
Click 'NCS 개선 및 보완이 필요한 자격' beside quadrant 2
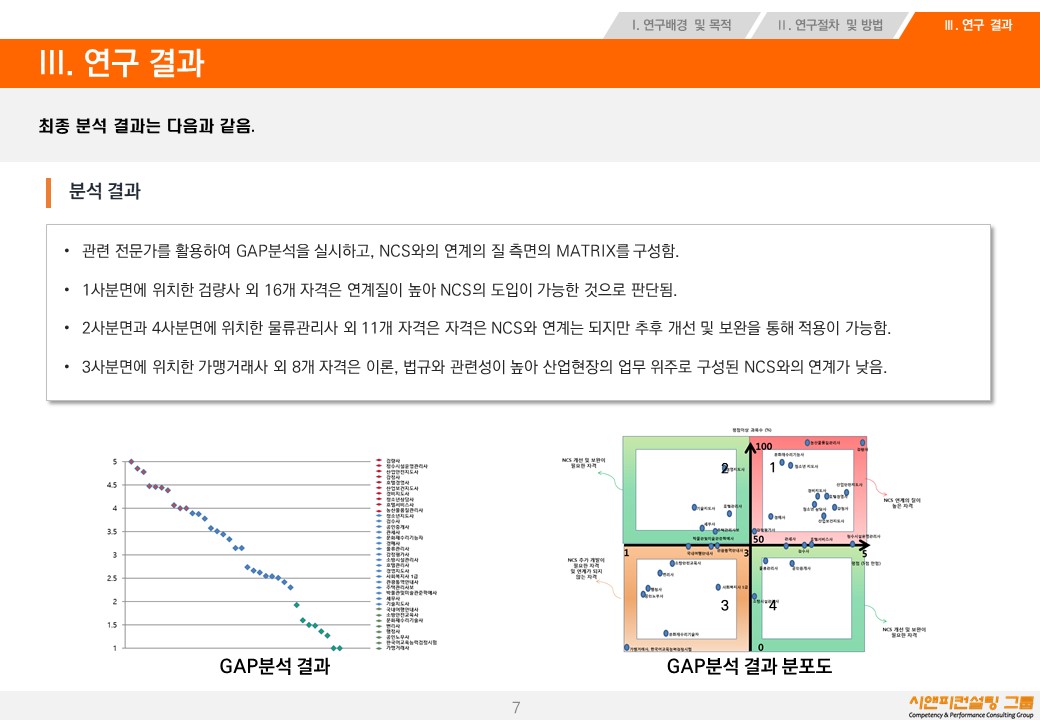584,463
